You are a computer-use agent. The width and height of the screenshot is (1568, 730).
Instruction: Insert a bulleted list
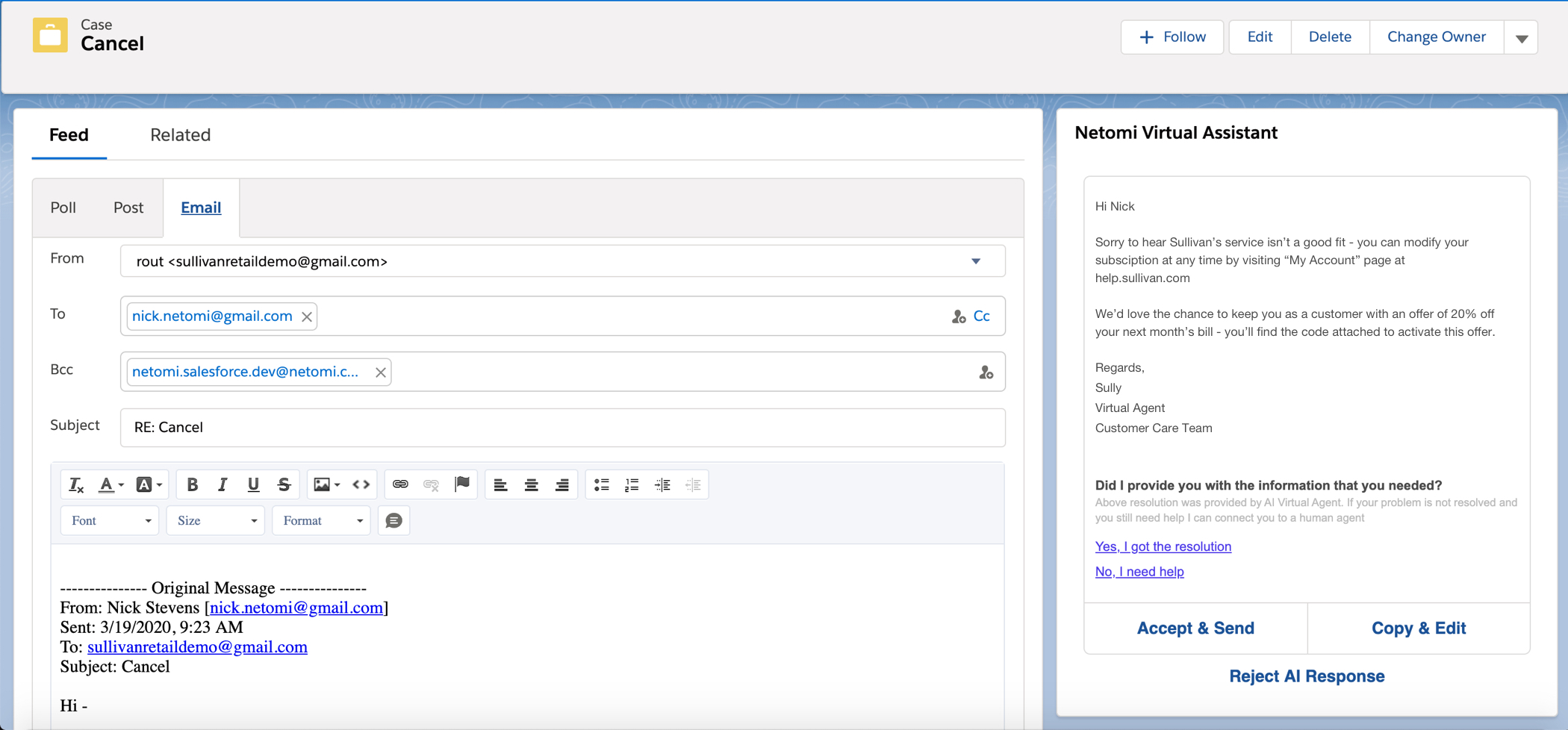601,485
